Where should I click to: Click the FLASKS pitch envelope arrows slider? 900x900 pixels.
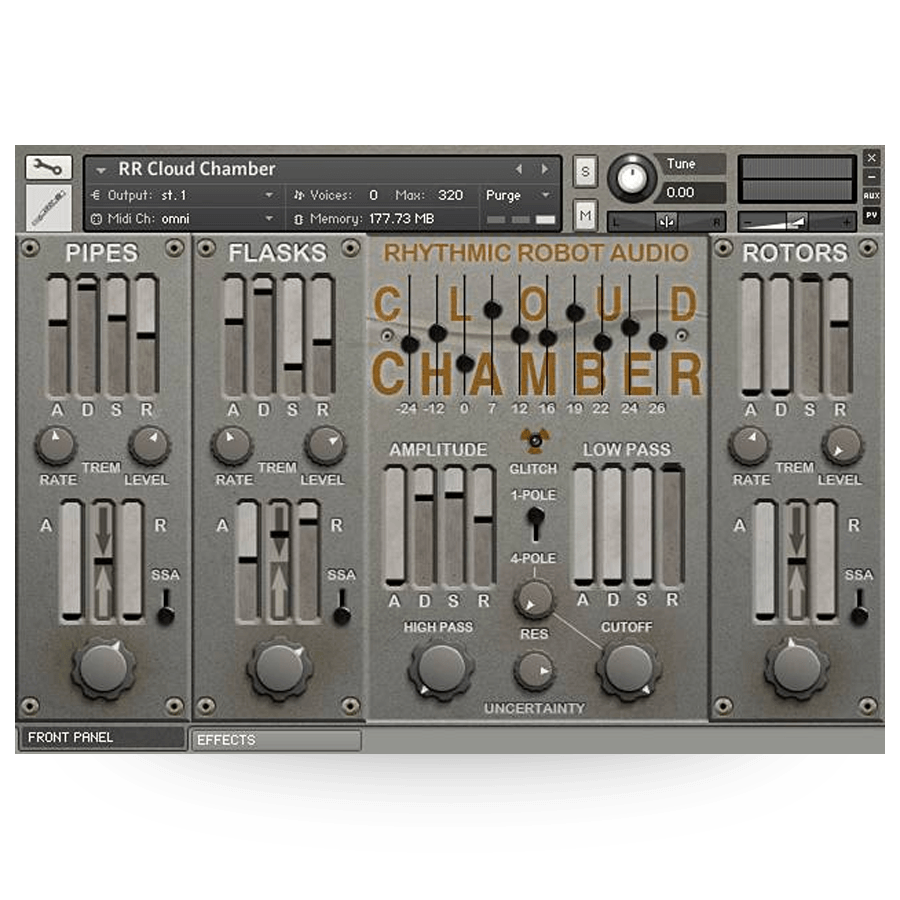279,560
